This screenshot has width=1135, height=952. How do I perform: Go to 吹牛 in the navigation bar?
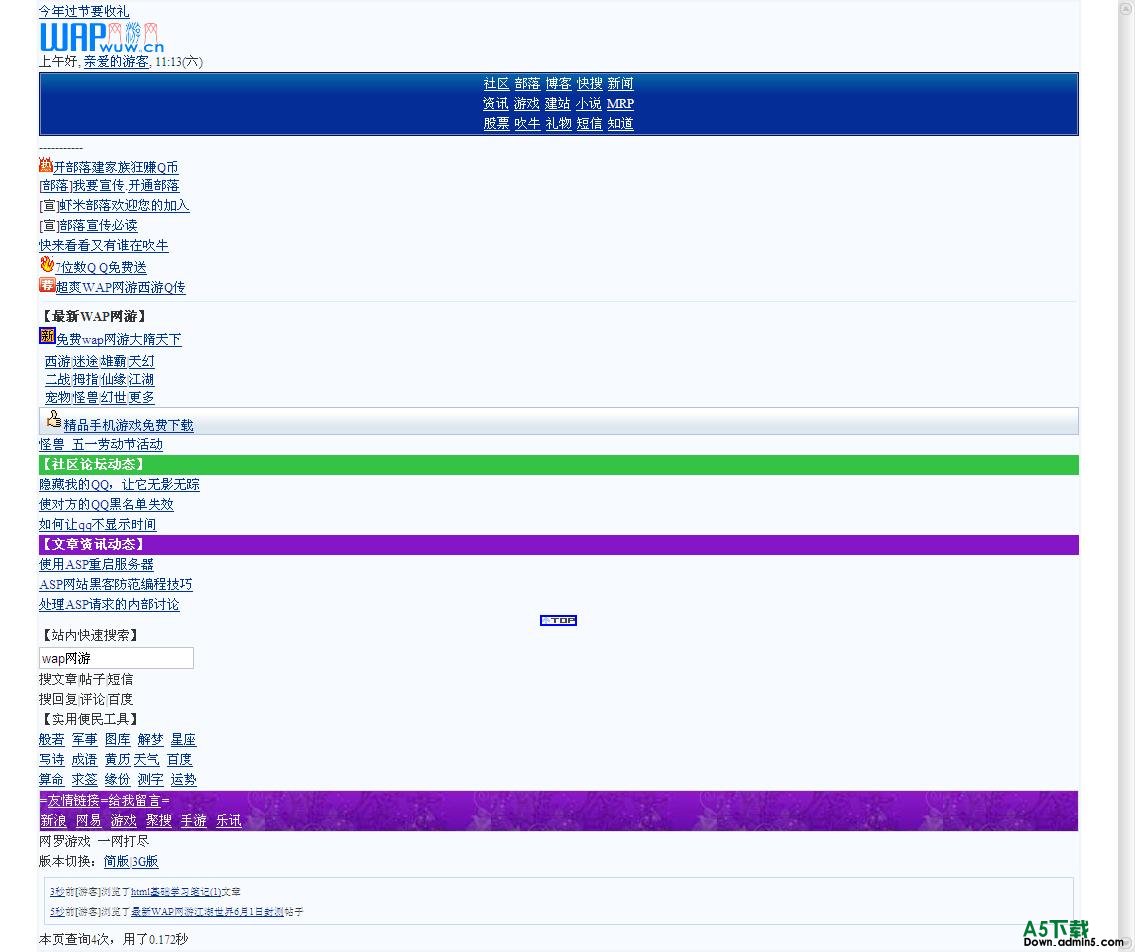tap(528, 124)
